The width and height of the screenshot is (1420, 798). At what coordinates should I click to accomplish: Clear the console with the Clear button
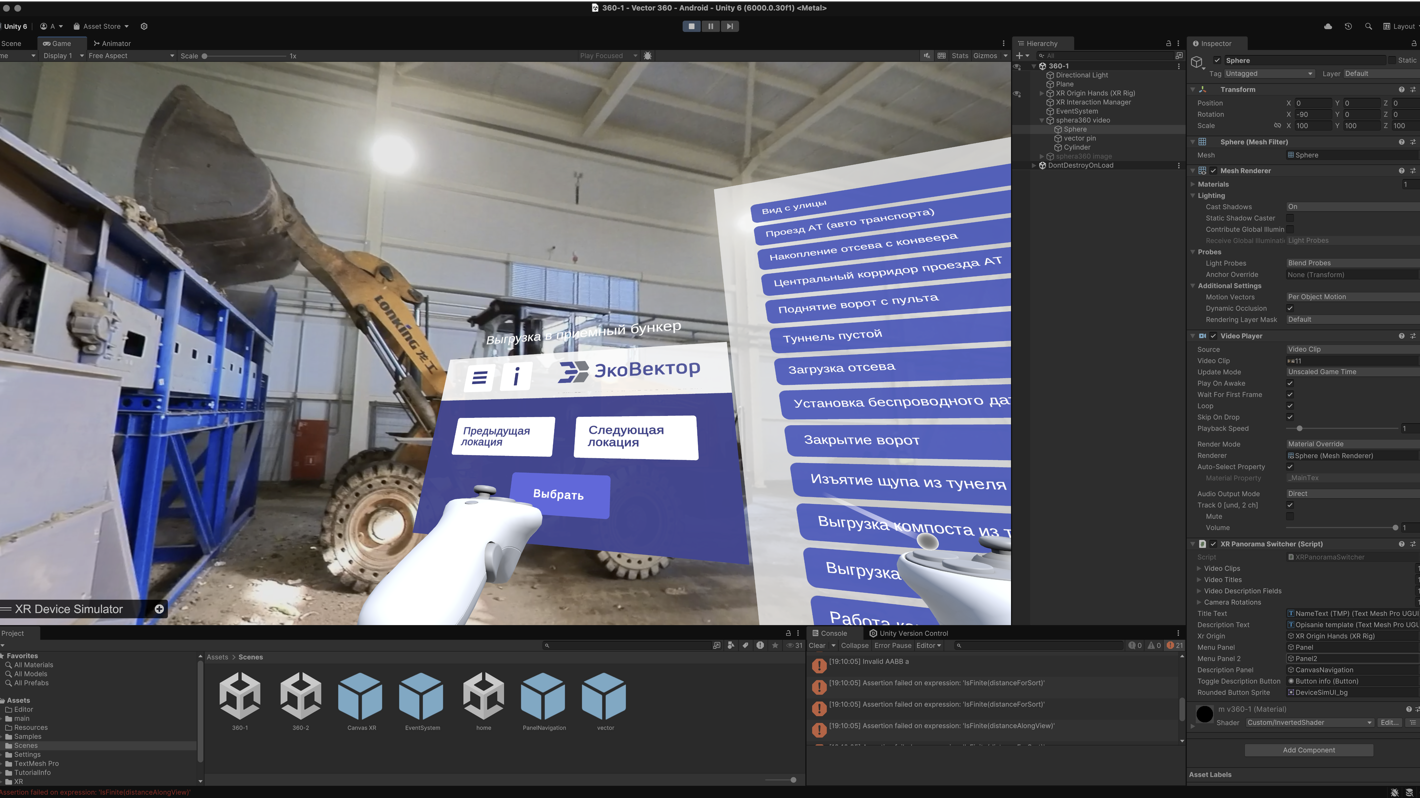click(x=817, y=646)
